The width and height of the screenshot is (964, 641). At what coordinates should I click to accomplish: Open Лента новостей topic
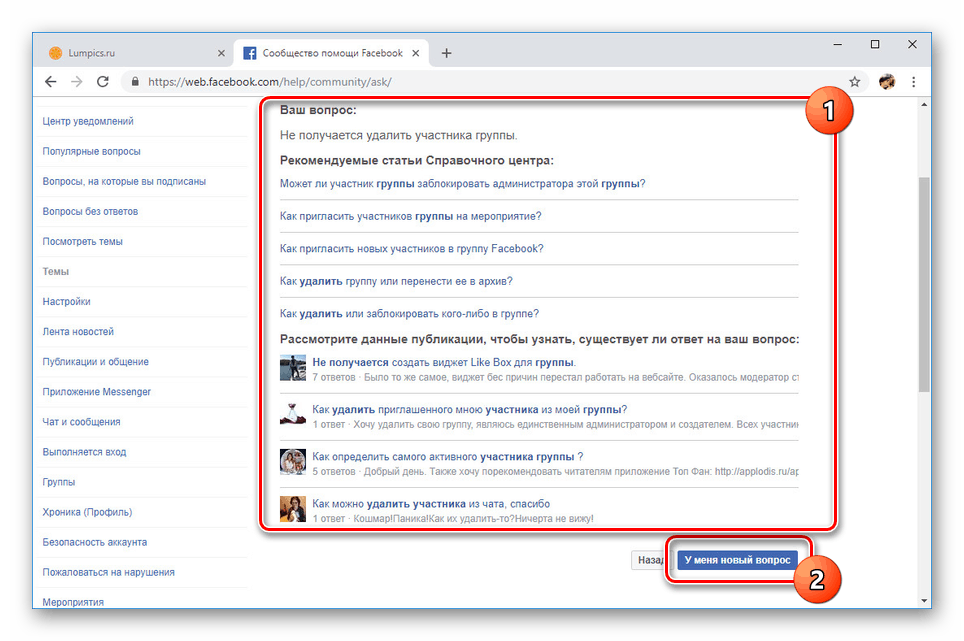click(78, 332)
